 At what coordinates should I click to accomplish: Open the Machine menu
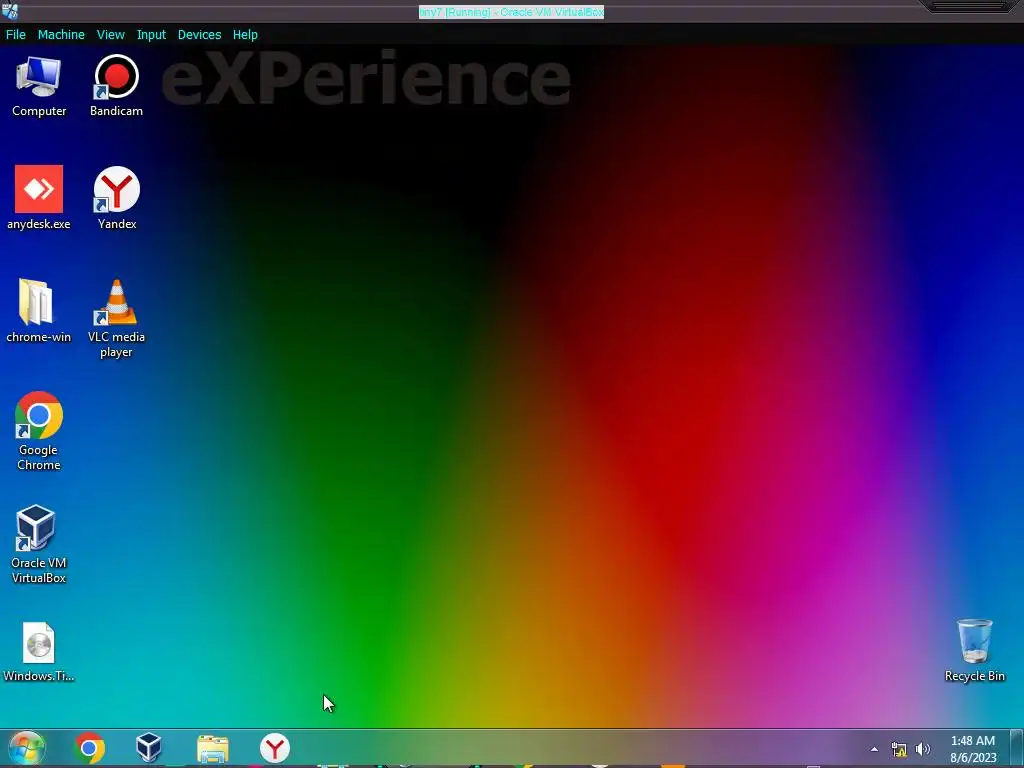click(x=61, y=35)
